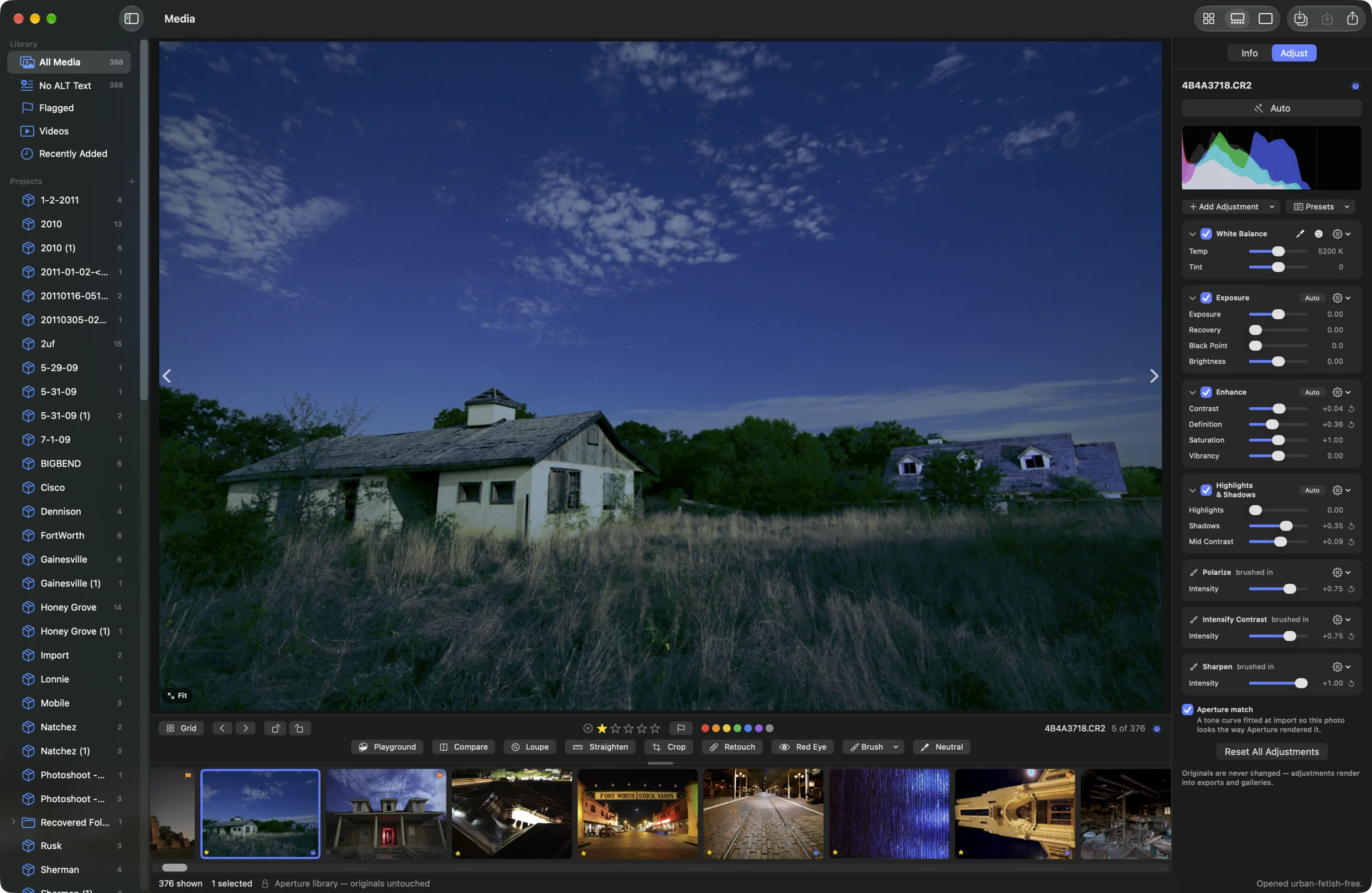Clear the rating with reject icon
This screenshot has height=893, width=1372.
coord(588,728)
